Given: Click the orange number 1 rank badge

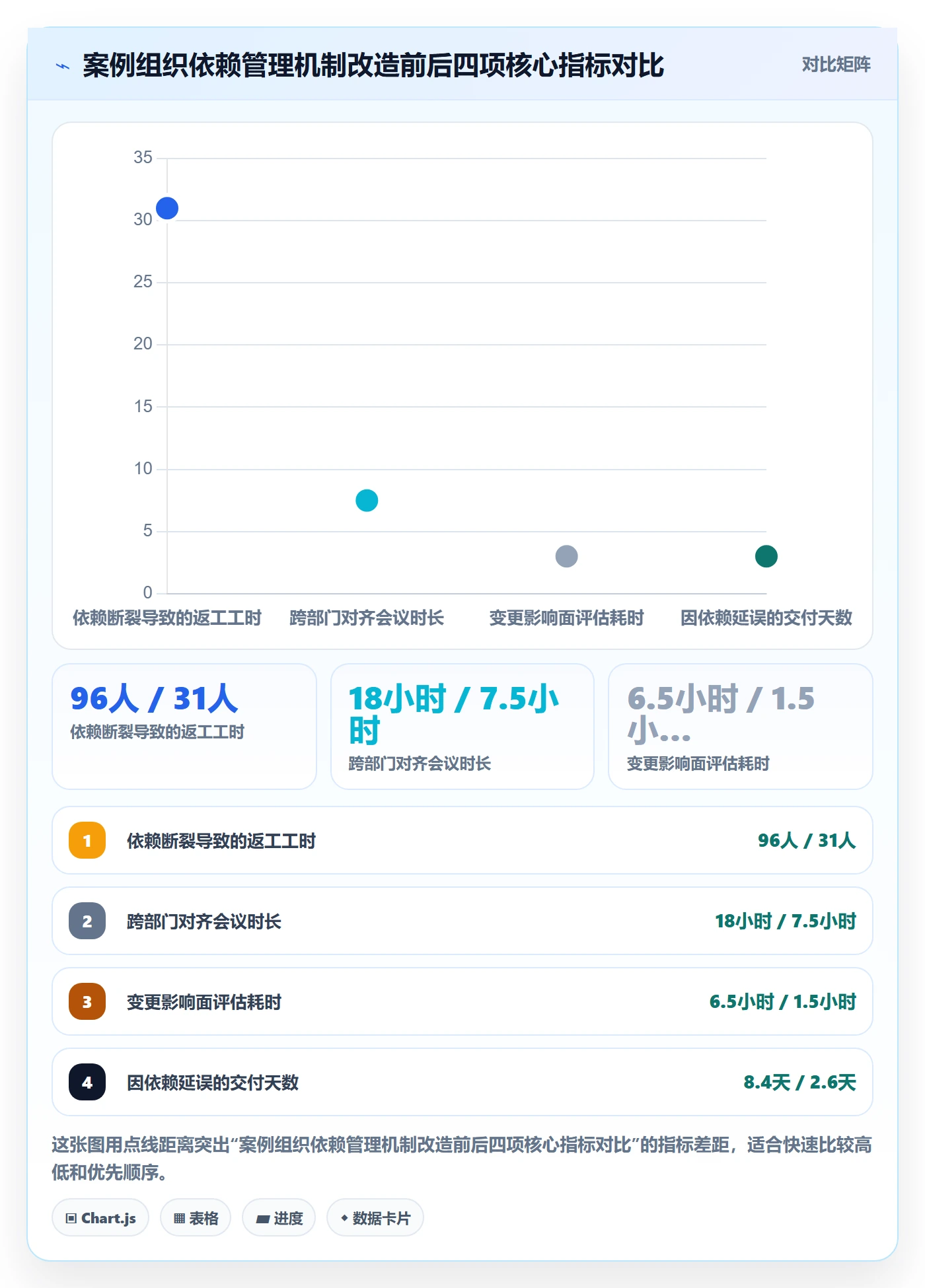Looking at the screenshot, I should (87, 840).
